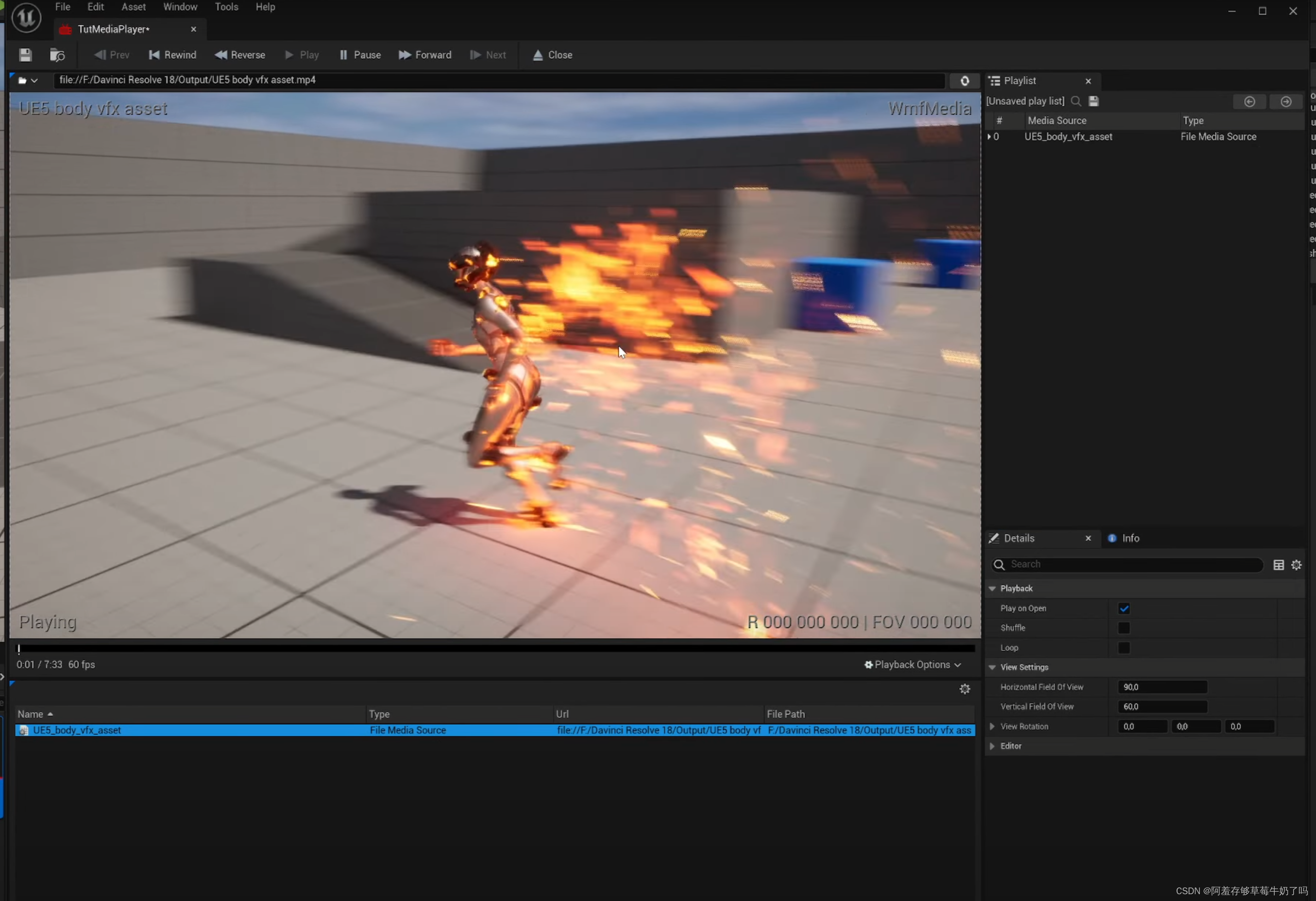Click the previous item arrow in the Playlist panel

[1250, 102]
